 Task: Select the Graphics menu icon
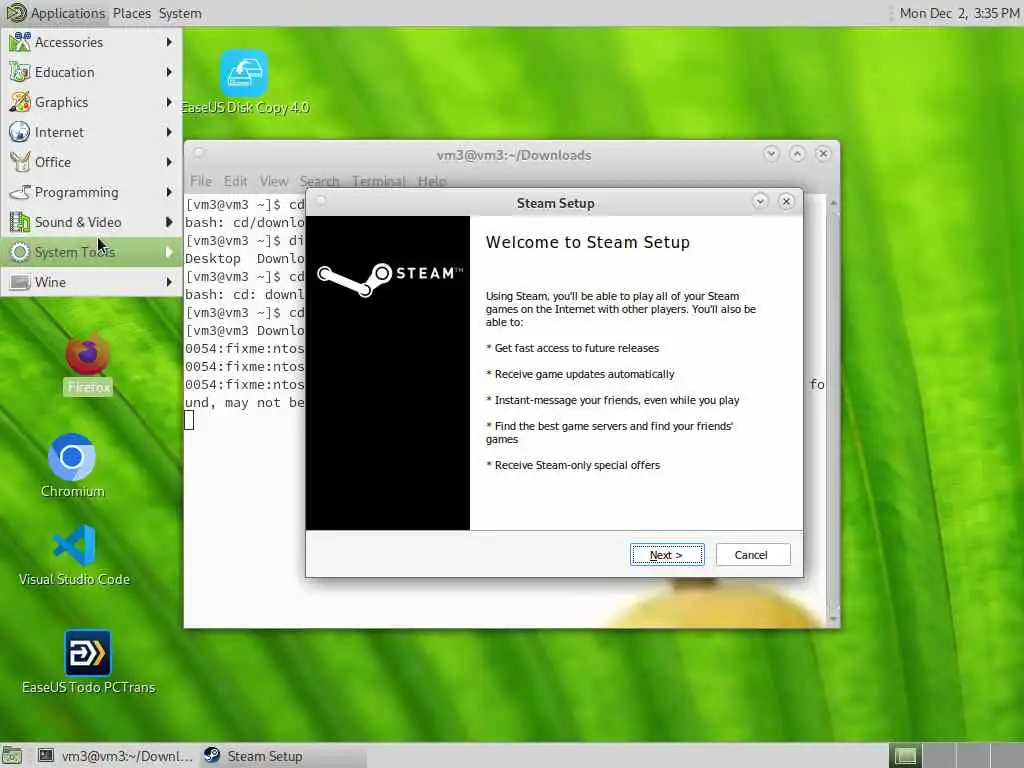(x=20, y=102)
